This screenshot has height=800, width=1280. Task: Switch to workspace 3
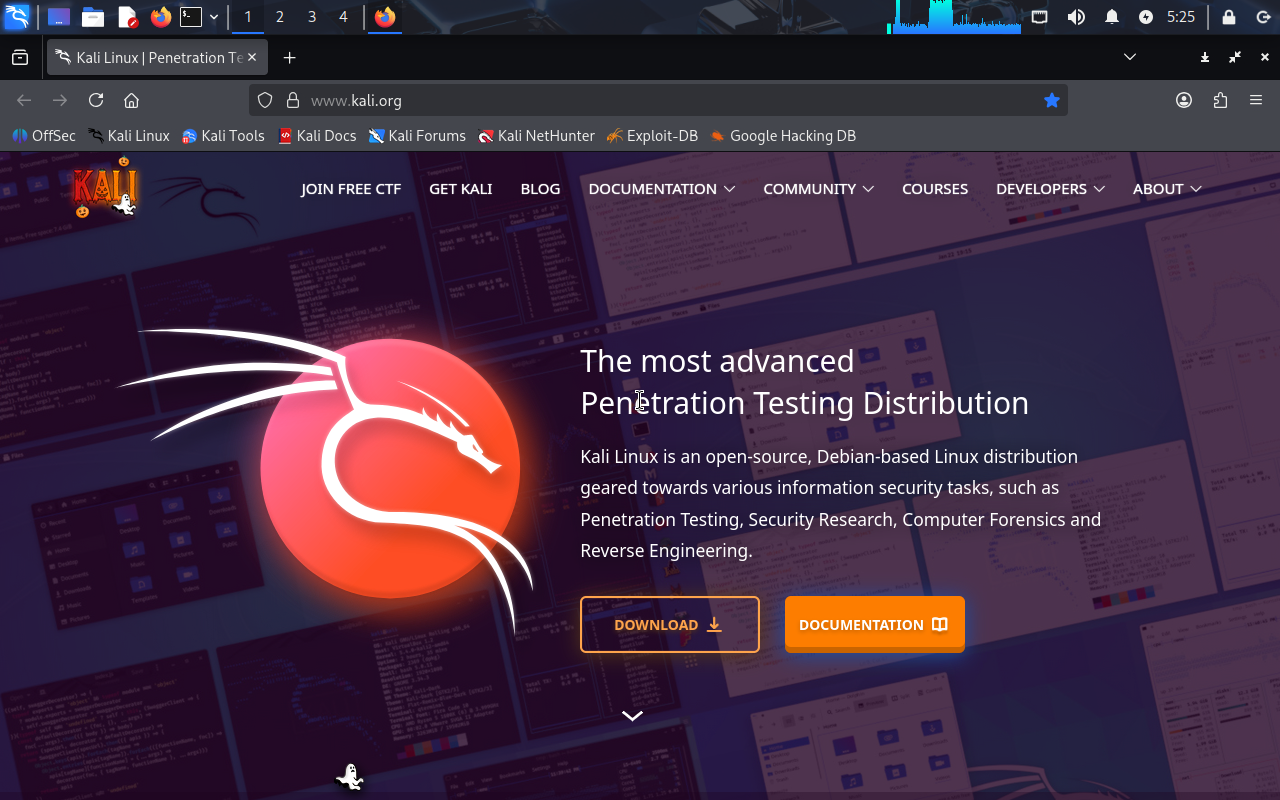pyautogui.click(x=312, y=17)
